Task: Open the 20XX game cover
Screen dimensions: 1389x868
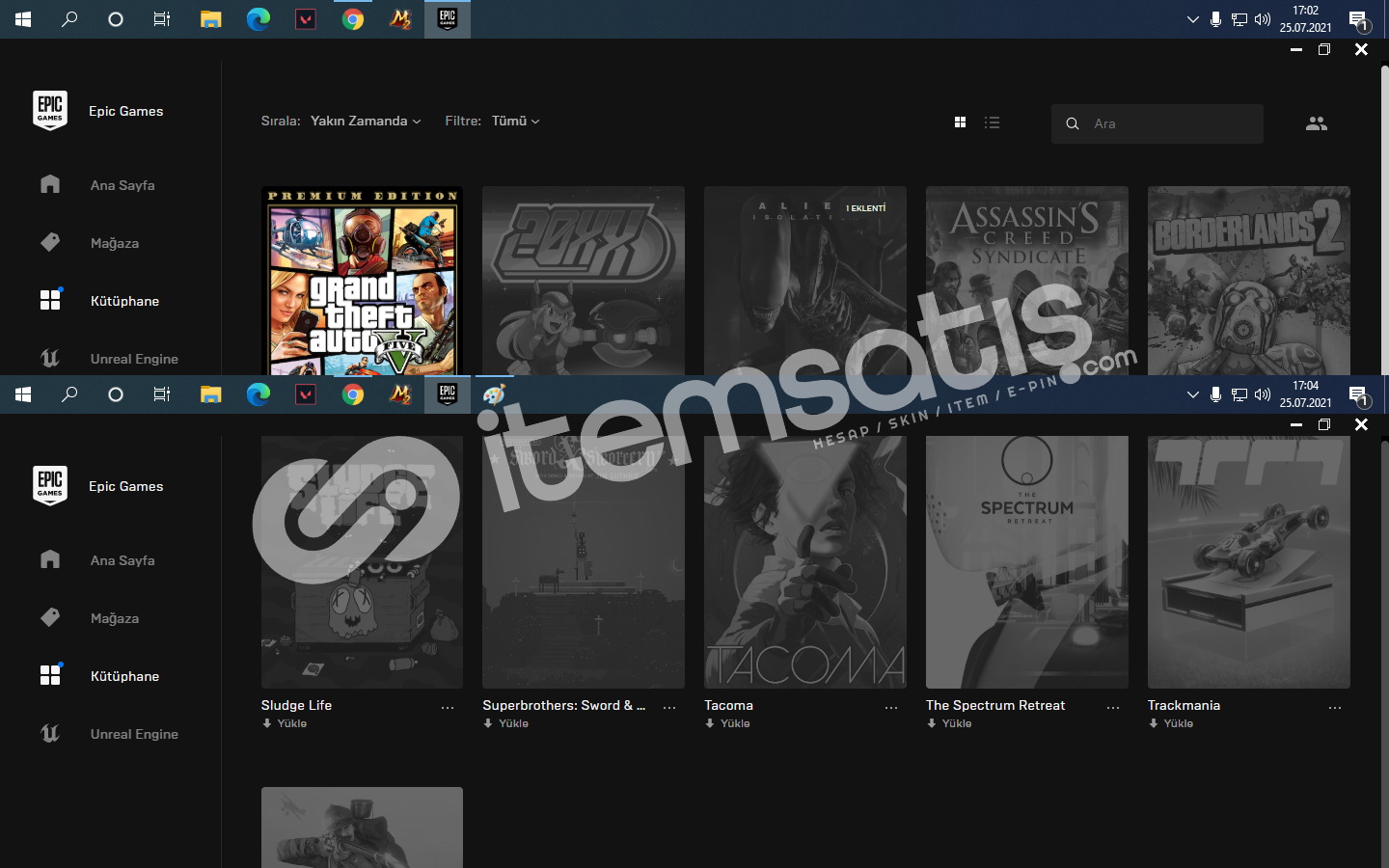Action: 584,281
